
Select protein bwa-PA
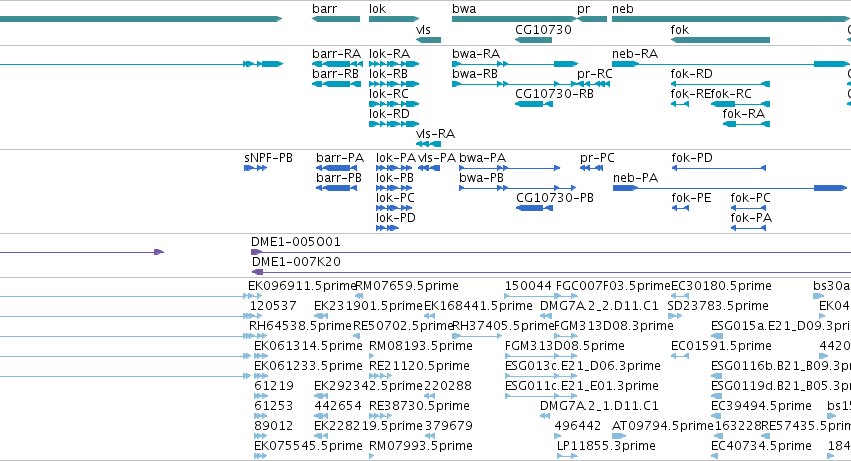(482, 158)
